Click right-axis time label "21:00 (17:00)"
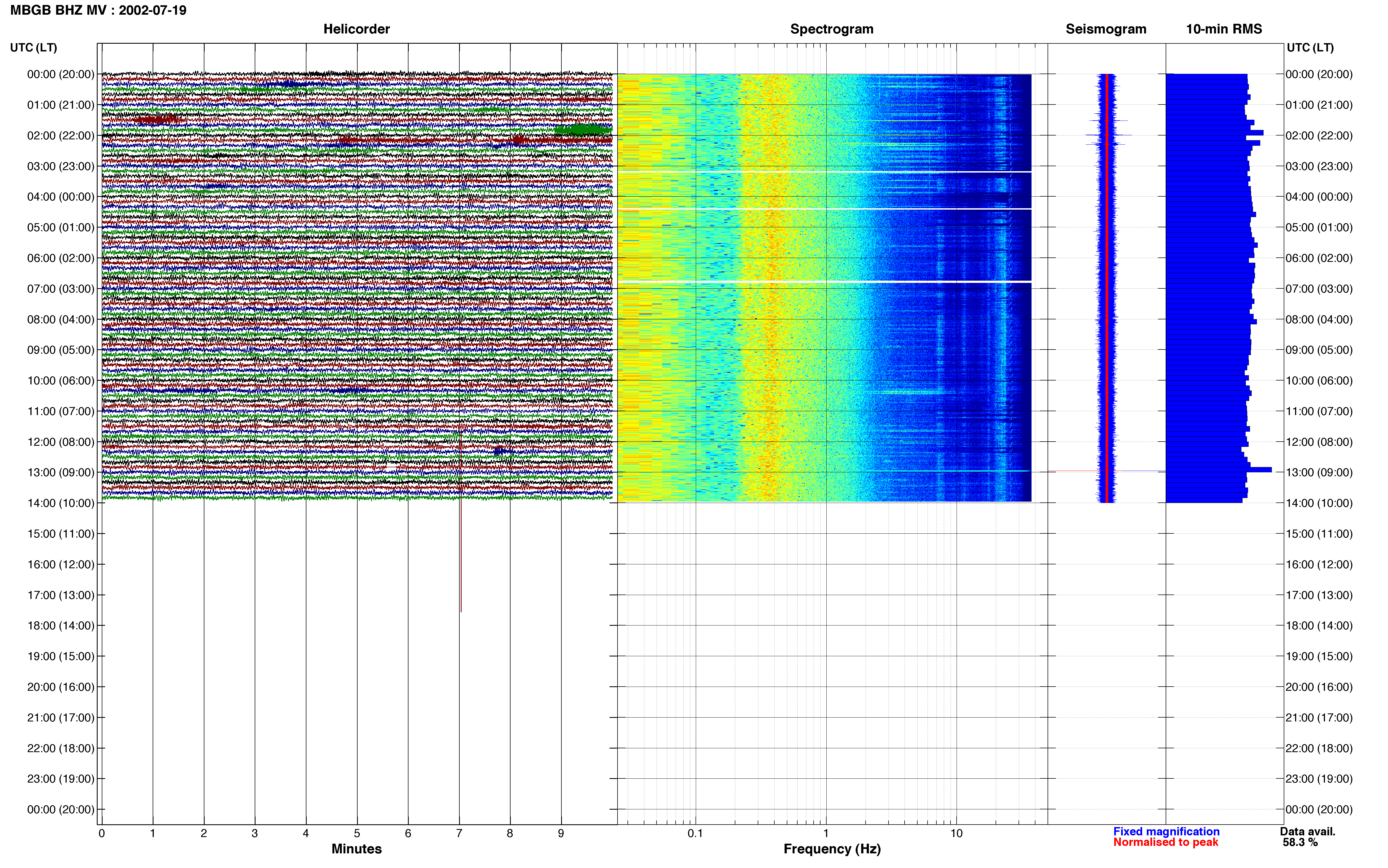The image size is (1388, 868). tap(1319, 717)
